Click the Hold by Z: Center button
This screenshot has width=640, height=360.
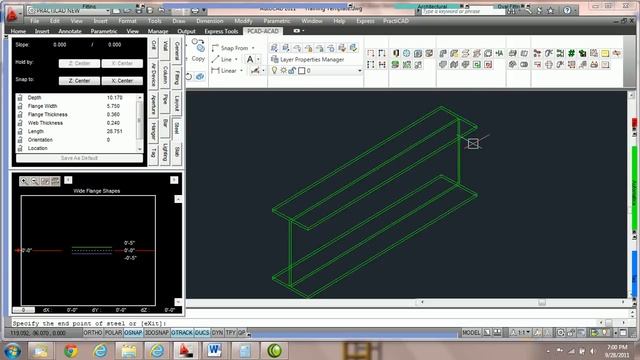[79, 63]
